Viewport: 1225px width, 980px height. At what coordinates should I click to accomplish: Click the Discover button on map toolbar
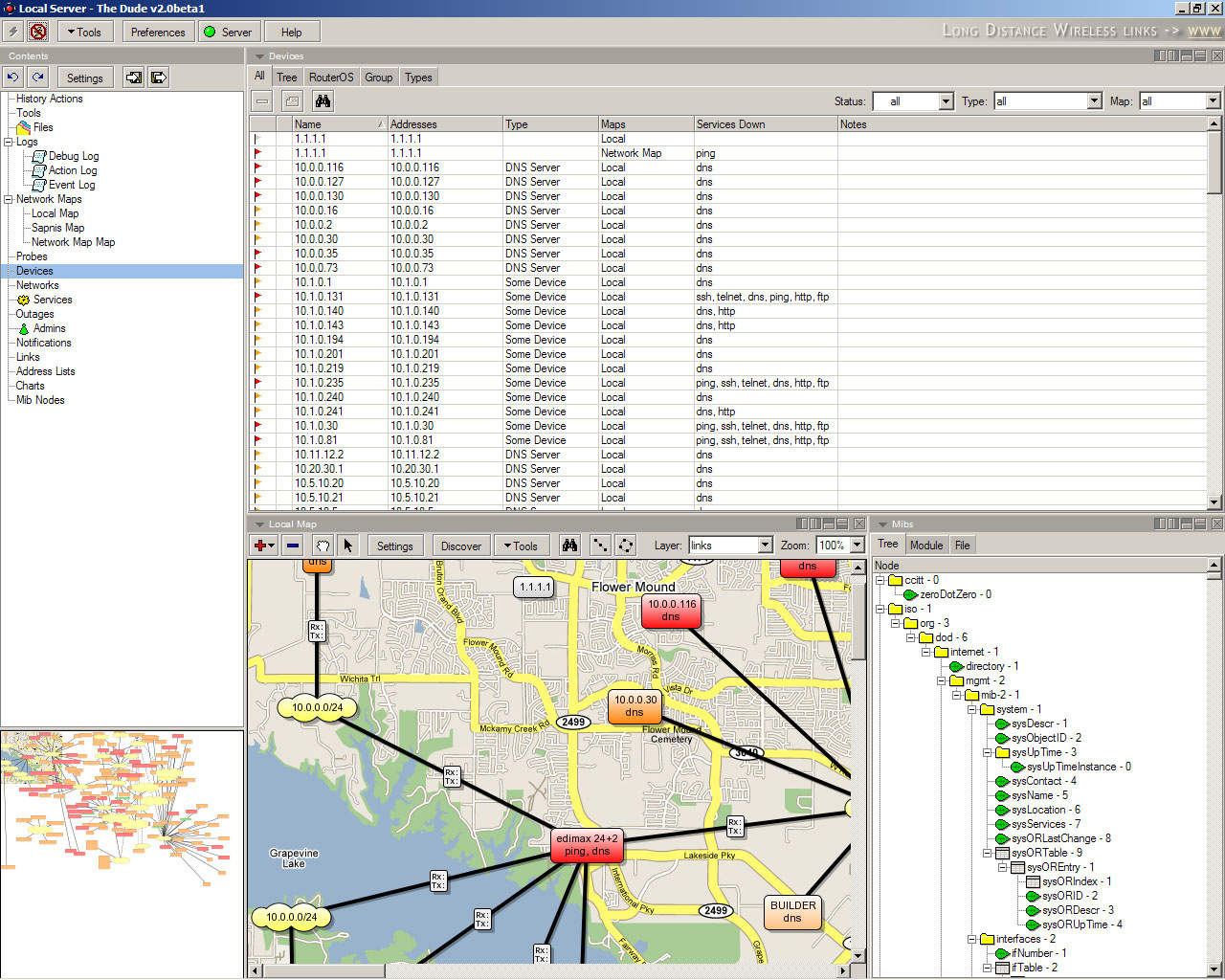pos(461,546)
